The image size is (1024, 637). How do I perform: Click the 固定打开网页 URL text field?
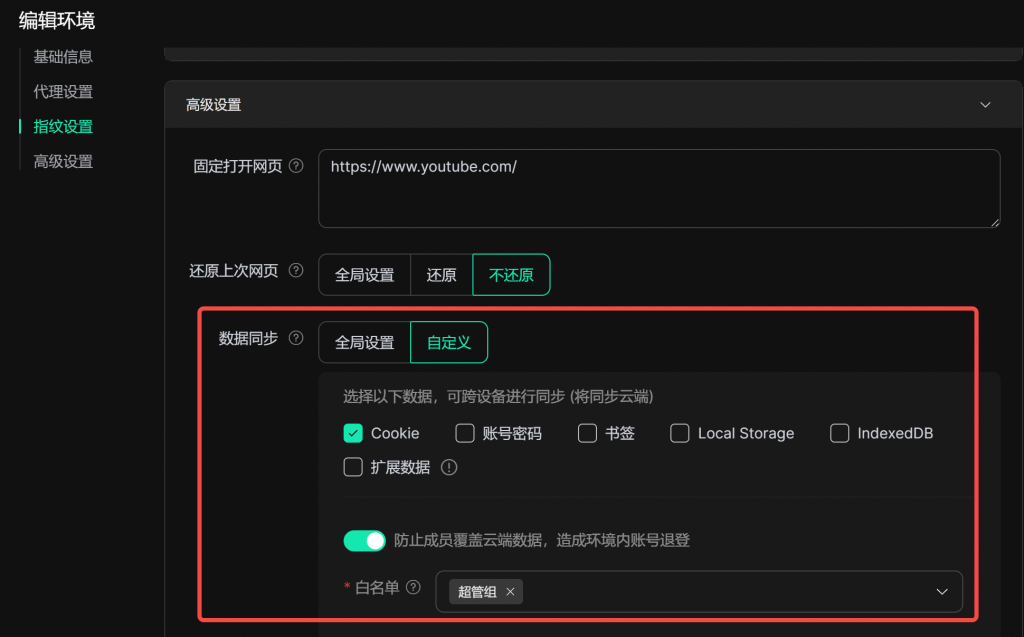pyautogui.click(x=658, y=188)
